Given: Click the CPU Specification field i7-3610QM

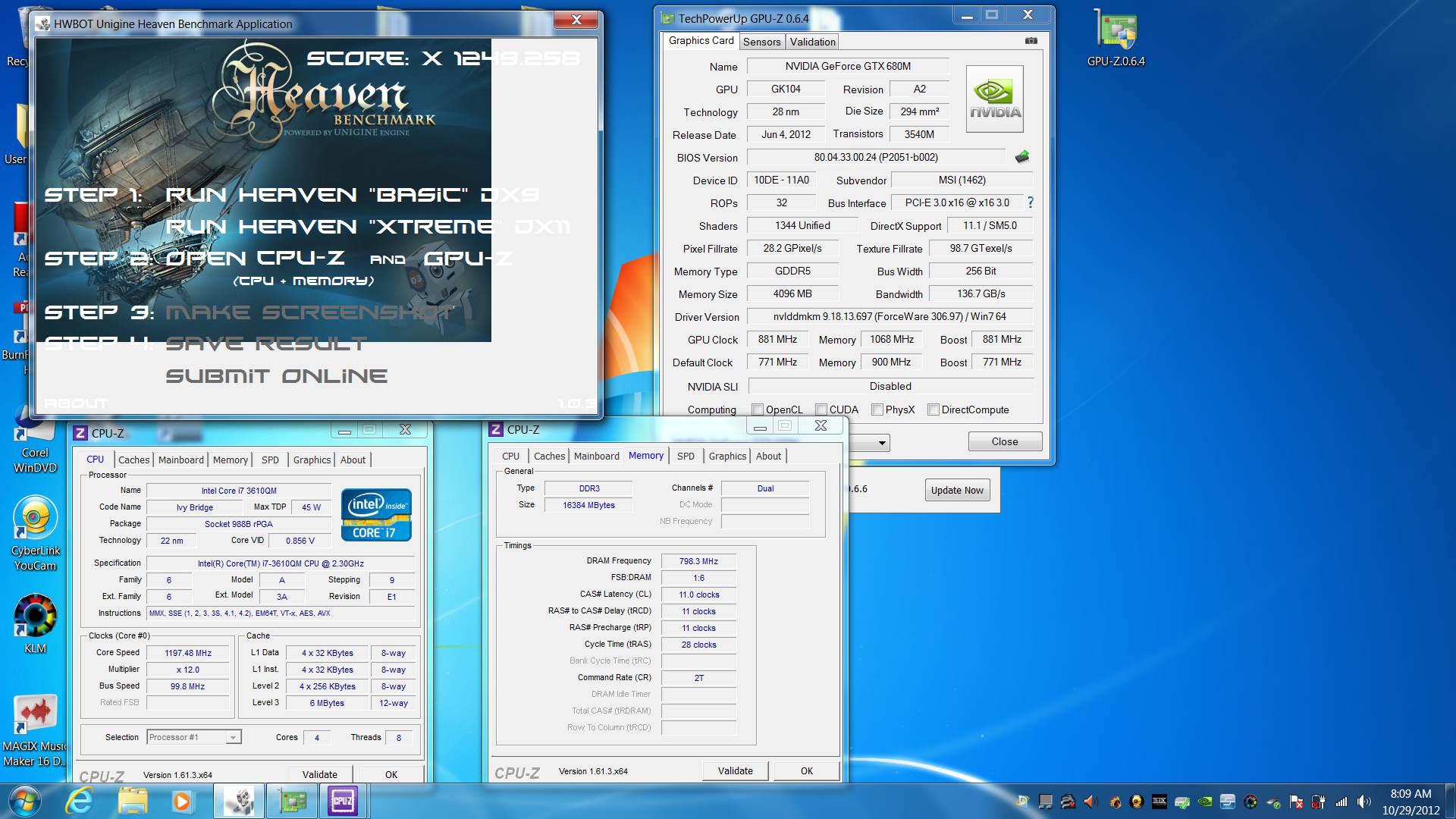Looking at the screenshot, I should pyautogui.click(x=281, y=563).
